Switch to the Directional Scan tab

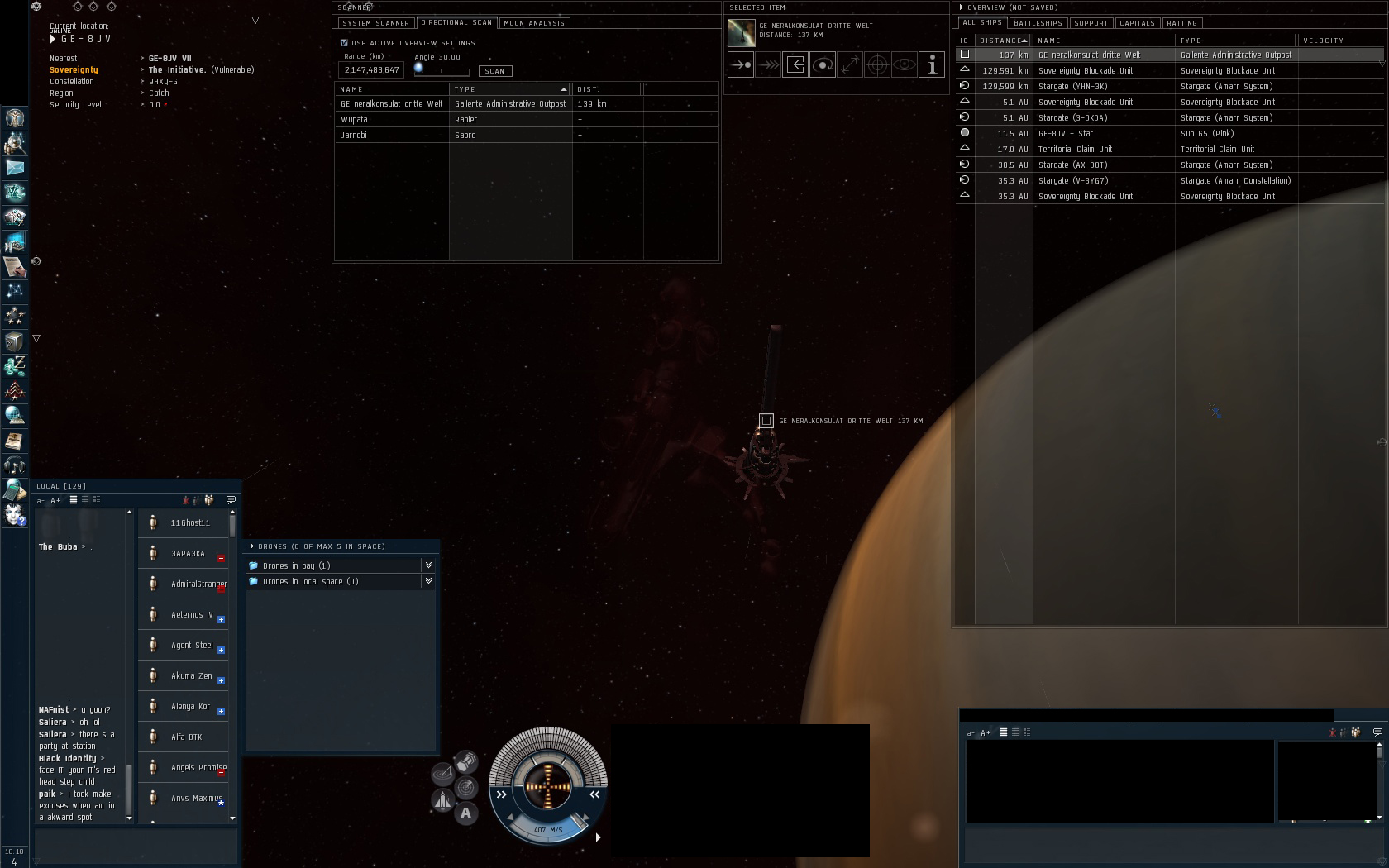[x=456, y=23]
